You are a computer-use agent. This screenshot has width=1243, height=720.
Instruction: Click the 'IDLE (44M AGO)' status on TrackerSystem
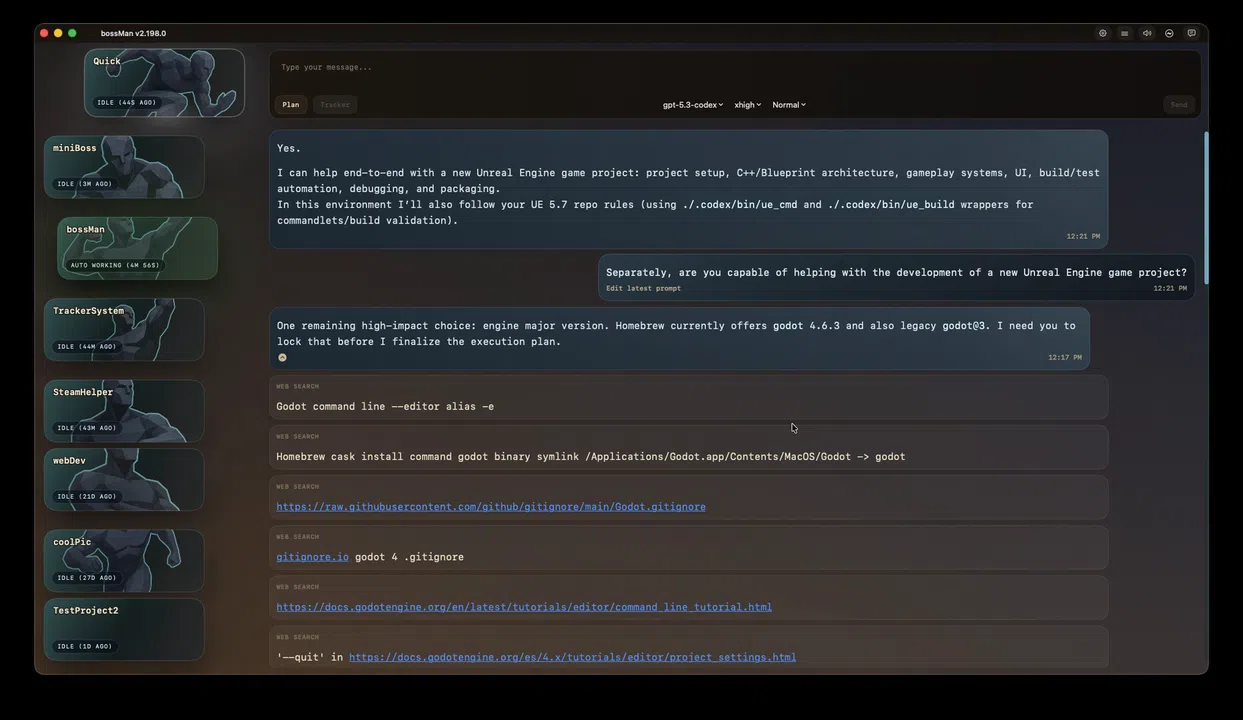86,347
